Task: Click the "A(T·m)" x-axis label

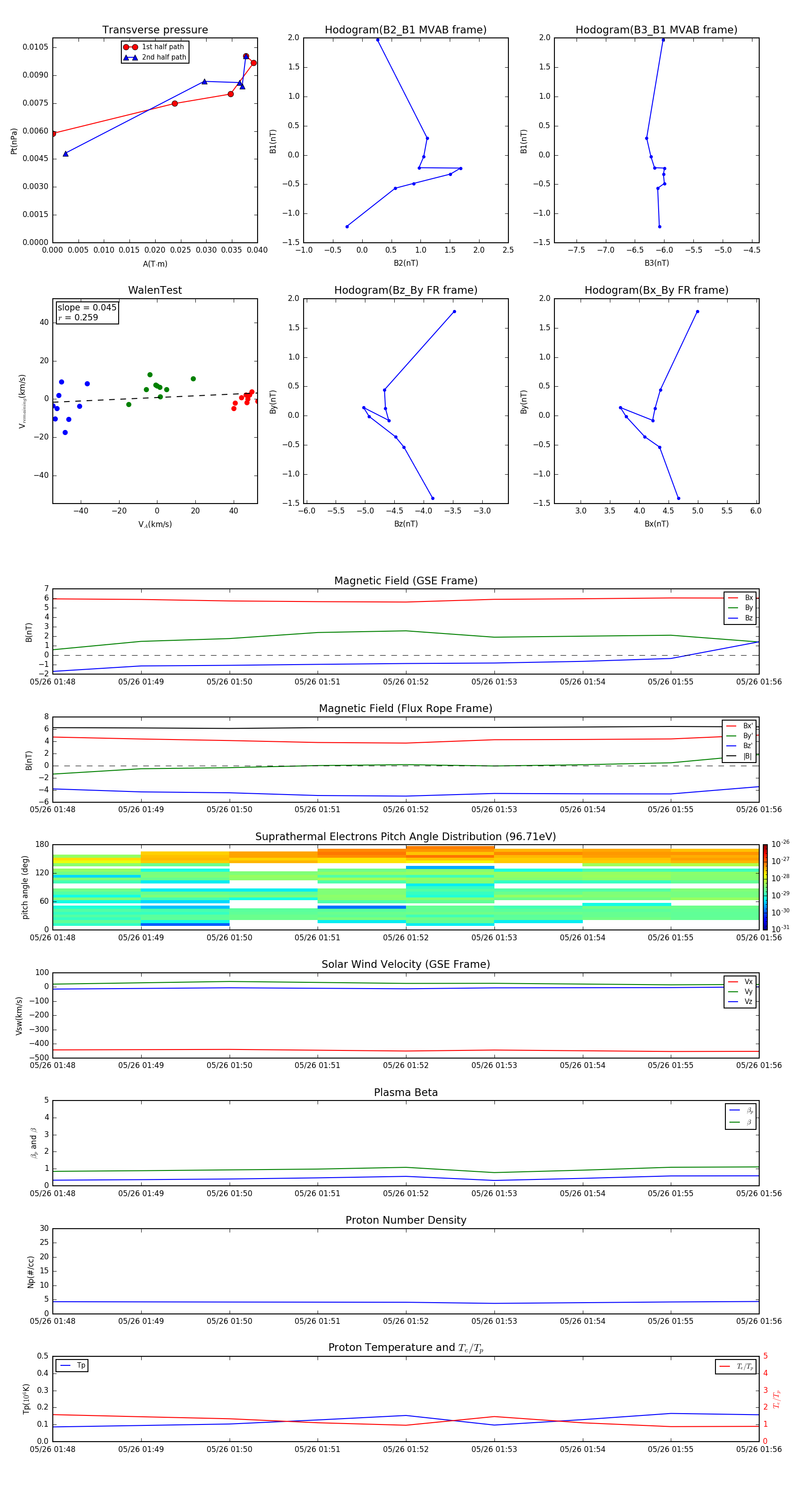Action: 155,264
